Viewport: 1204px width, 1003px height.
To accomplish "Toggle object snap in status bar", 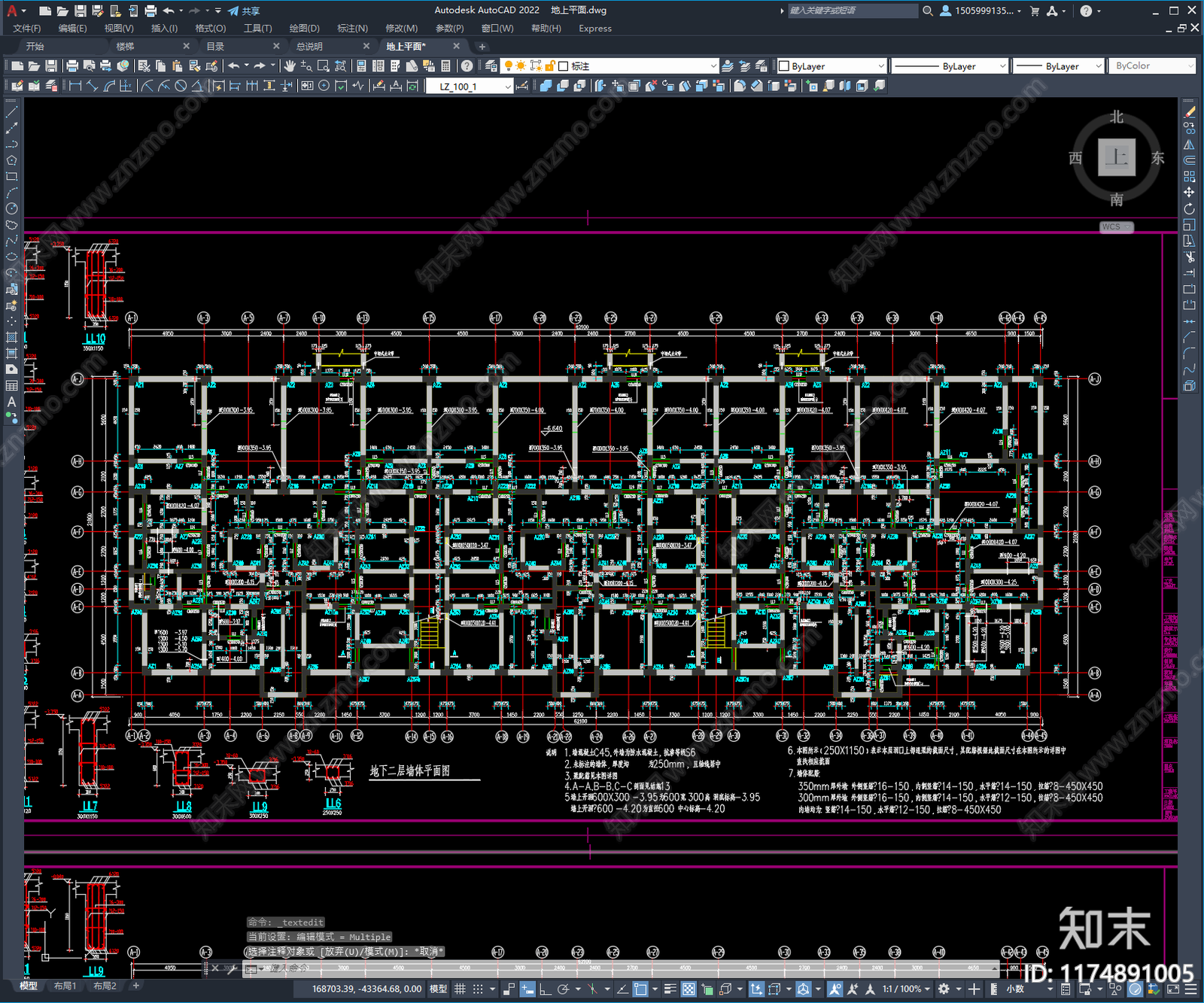I will (640, 989).
